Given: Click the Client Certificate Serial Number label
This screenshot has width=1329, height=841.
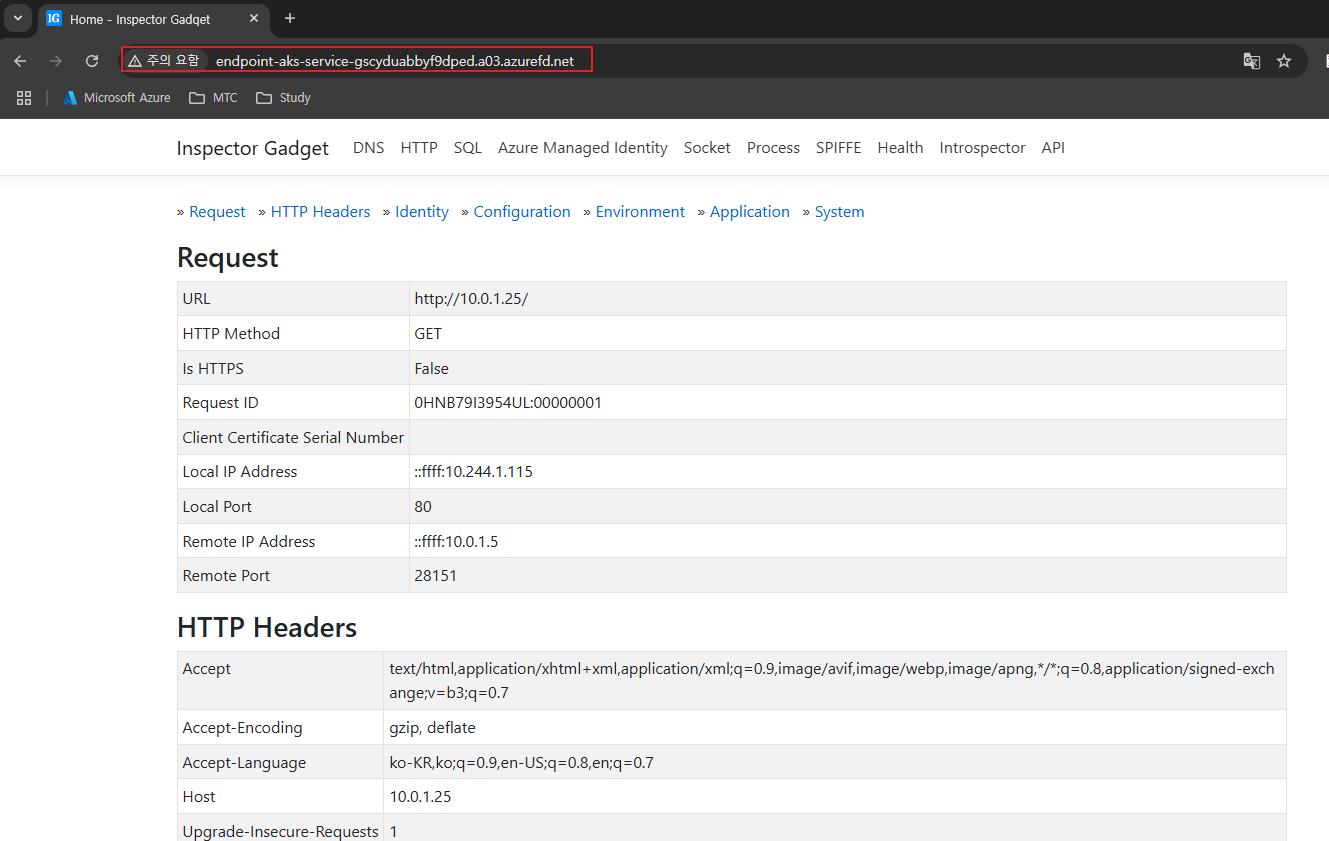Looking at the screenshot, I should [293, 438].
